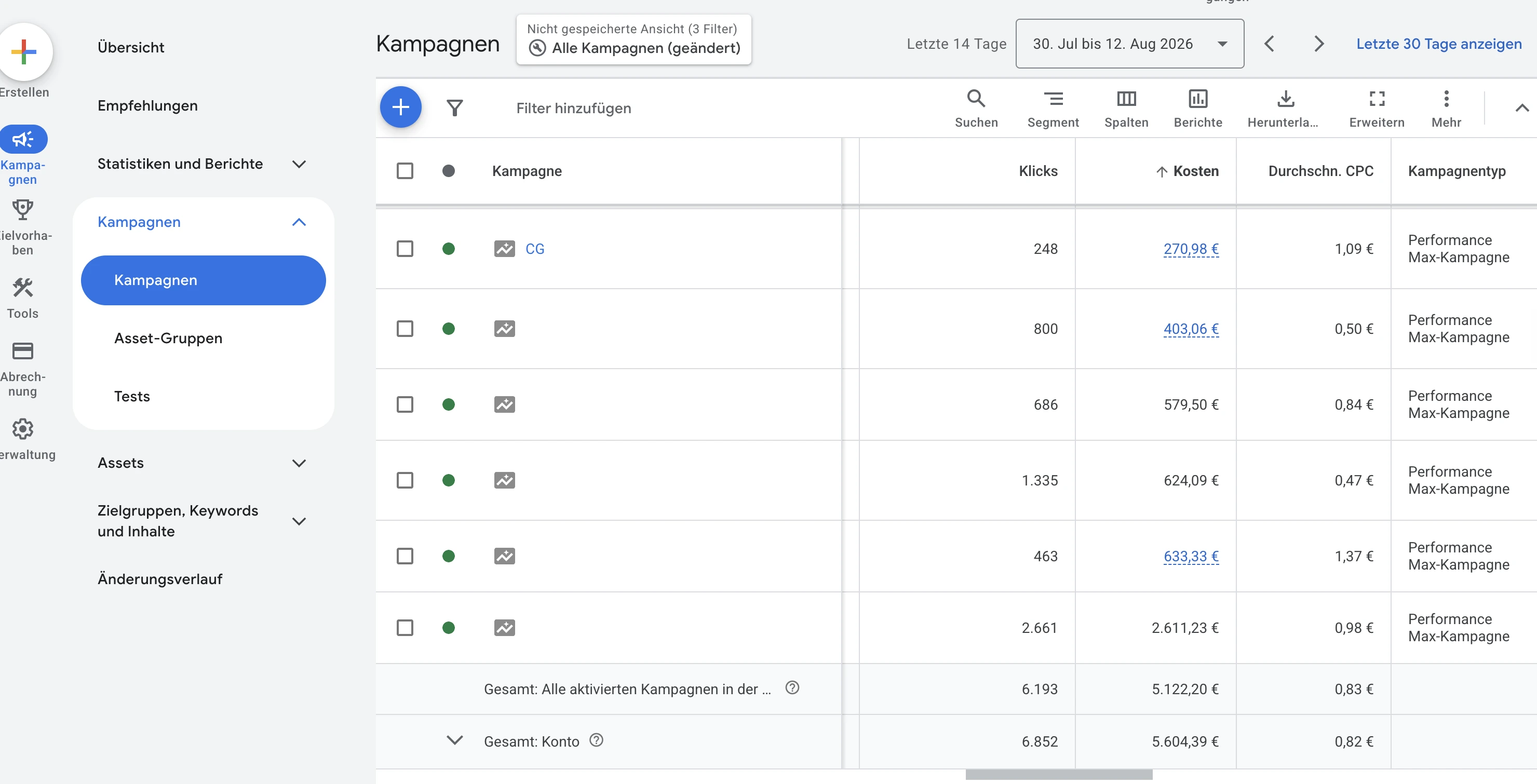Click the 5.604,39 € account total
Image resolution: width=1537 pixels, height=784 pixels.
[x=1185, y=741]
